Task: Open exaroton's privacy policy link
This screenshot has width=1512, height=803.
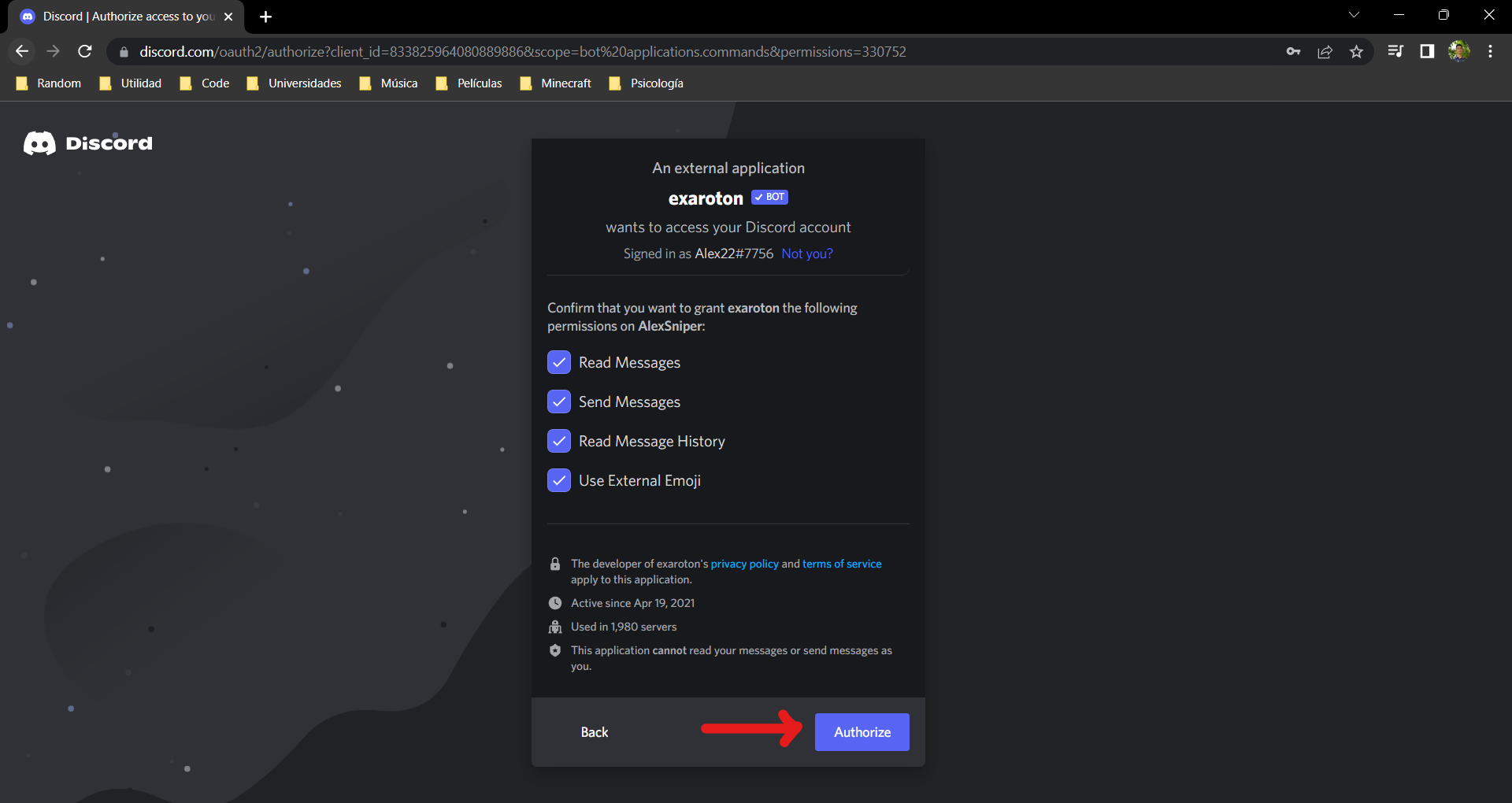Action: (744, 564)
